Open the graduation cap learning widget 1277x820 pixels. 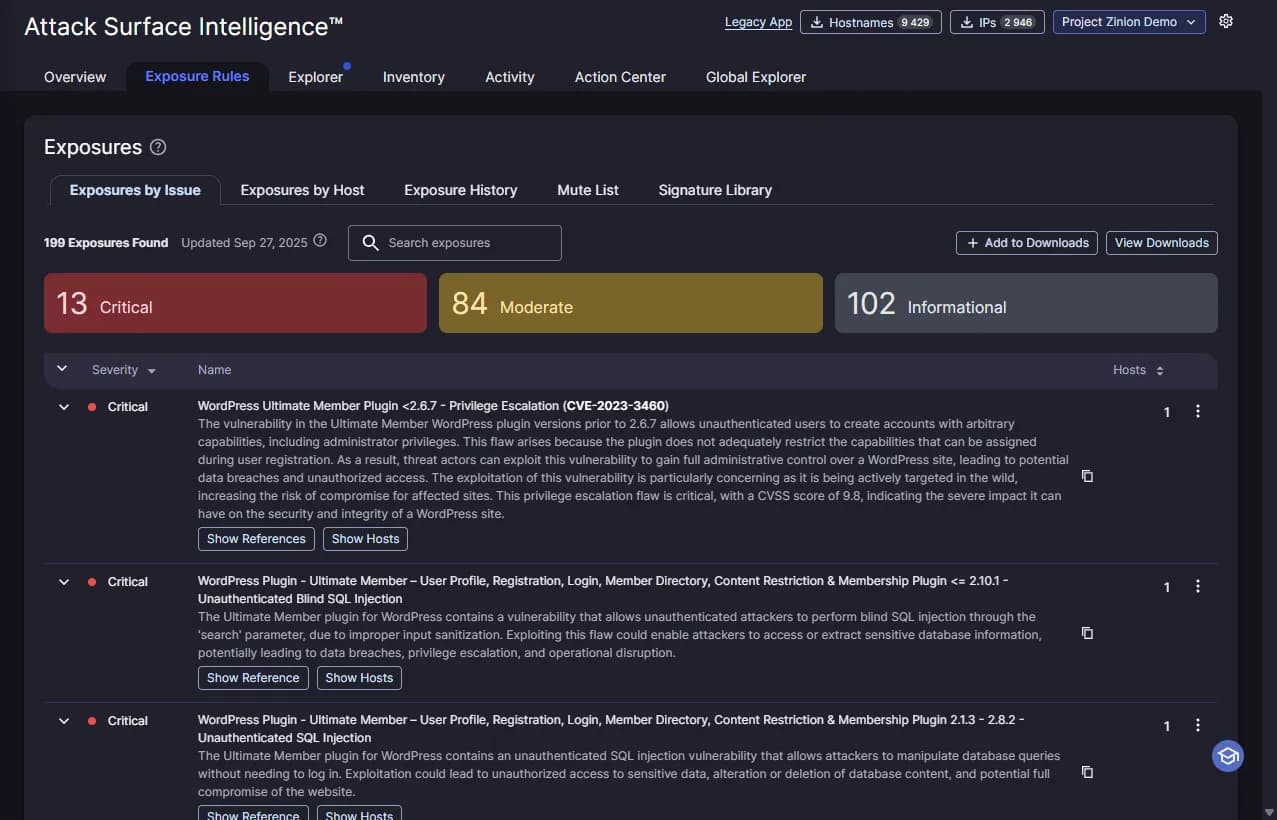(1228, 756)
